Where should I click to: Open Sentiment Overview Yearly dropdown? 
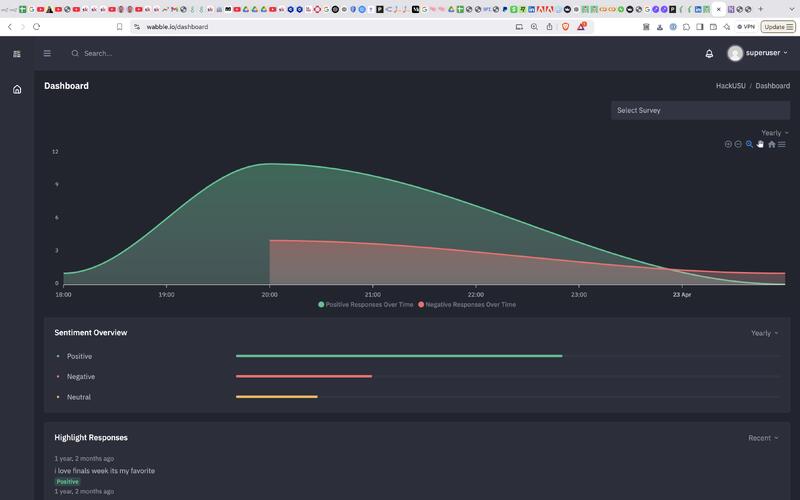(x=764, y=333)
